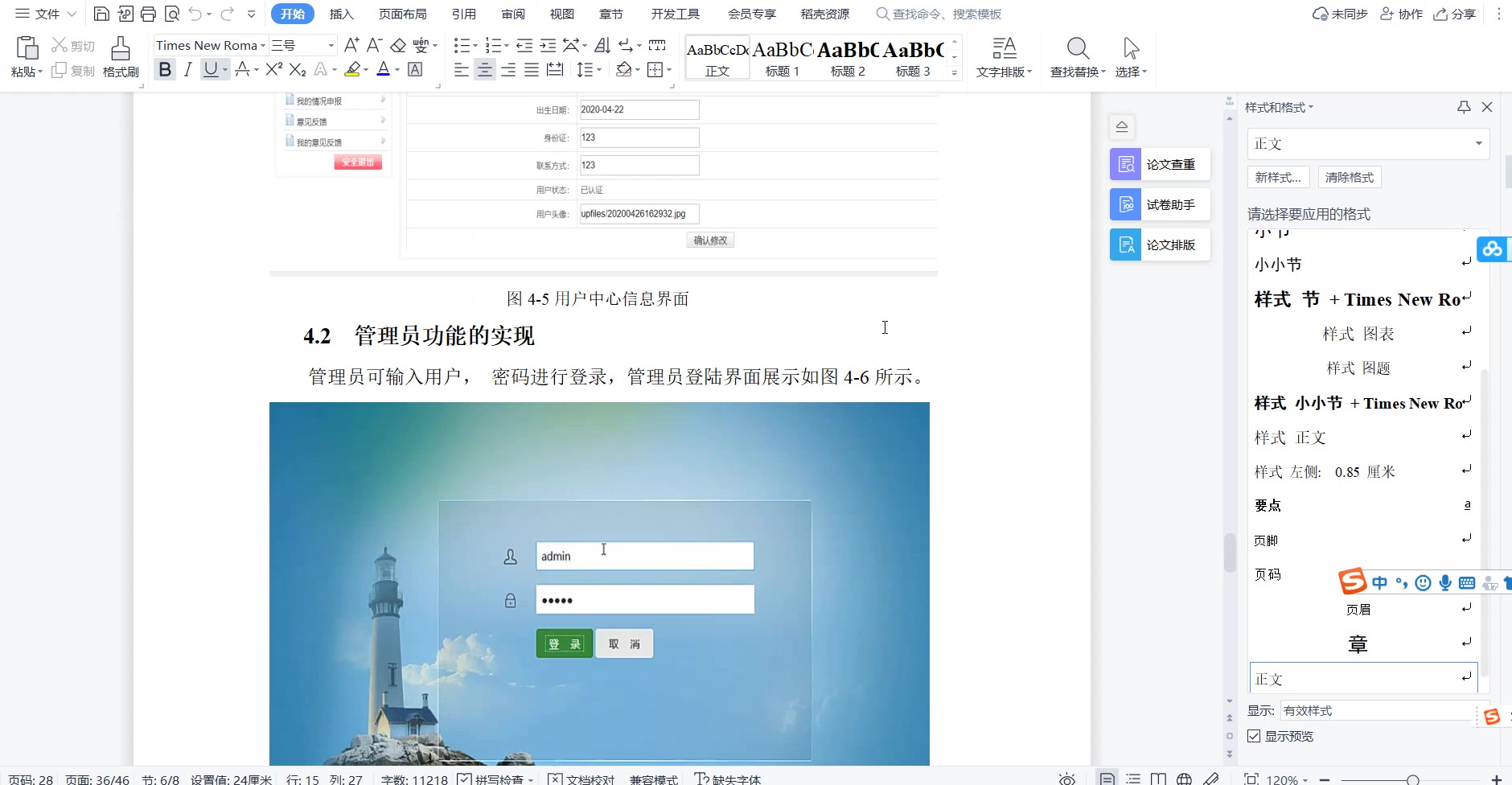
Task: Open Print Preview from quick access toolbar
Action: pyautogui.click(x=171, y=14)
